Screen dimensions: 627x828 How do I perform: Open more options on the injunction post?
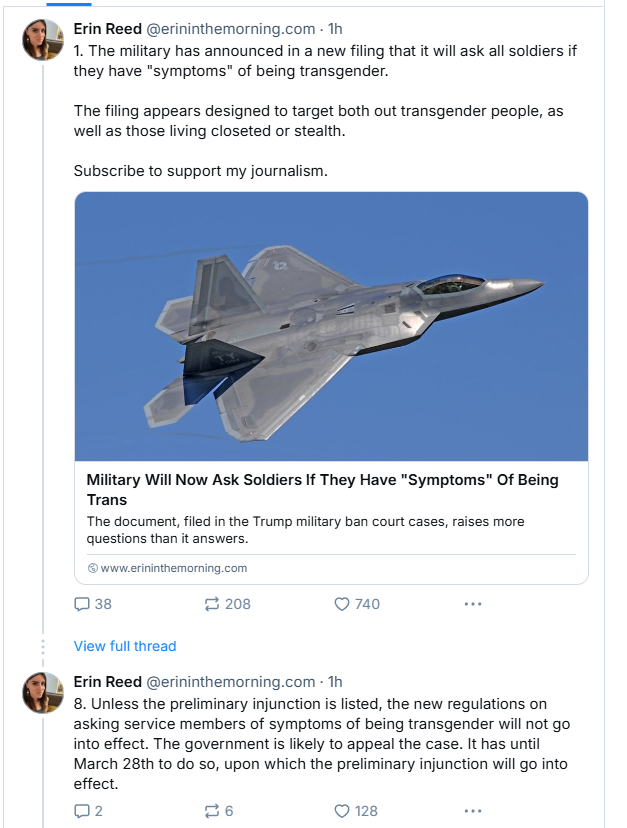pyautogui.click(x=473, y=811)
